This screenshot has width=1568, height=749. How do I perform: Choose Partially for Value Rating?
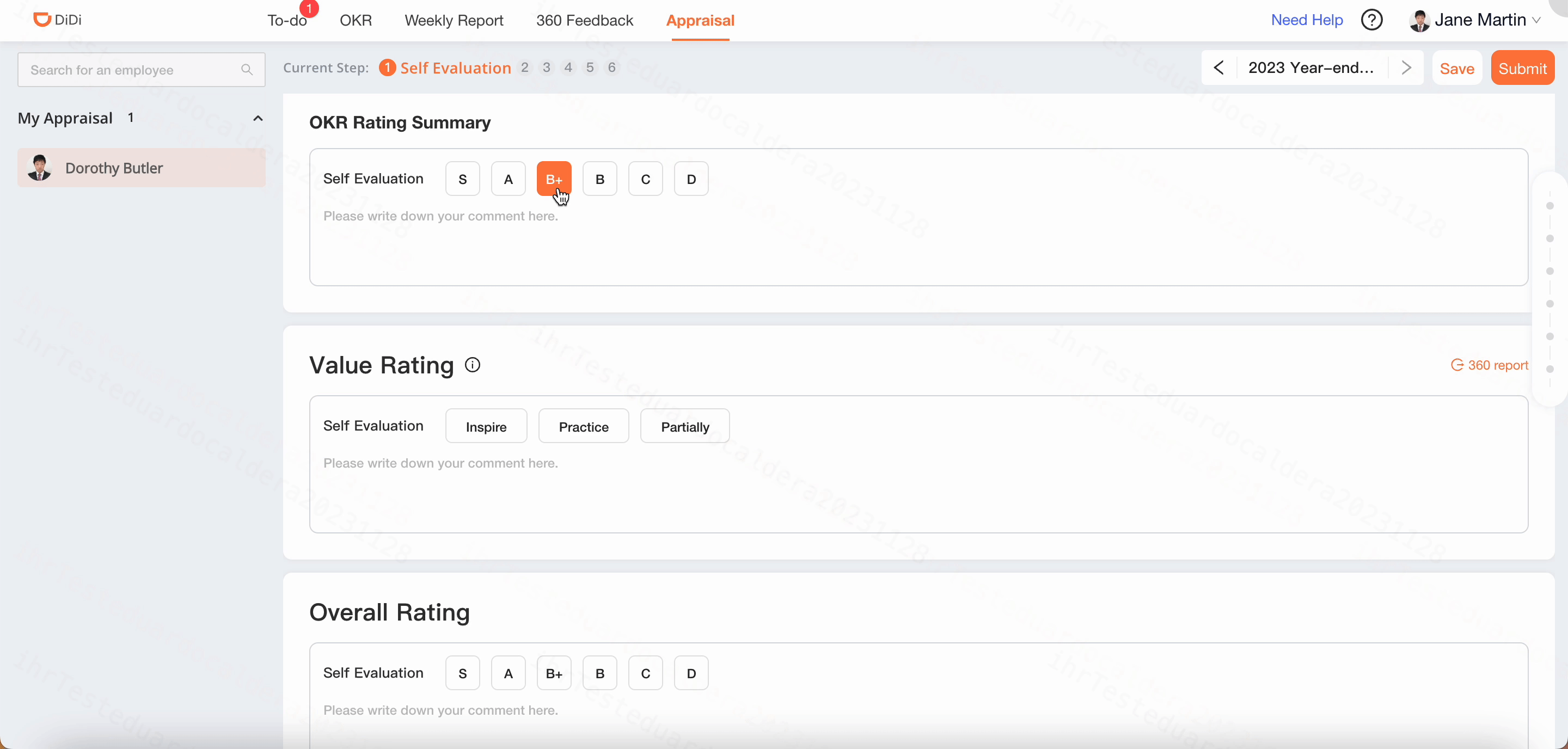coord(685,426)
